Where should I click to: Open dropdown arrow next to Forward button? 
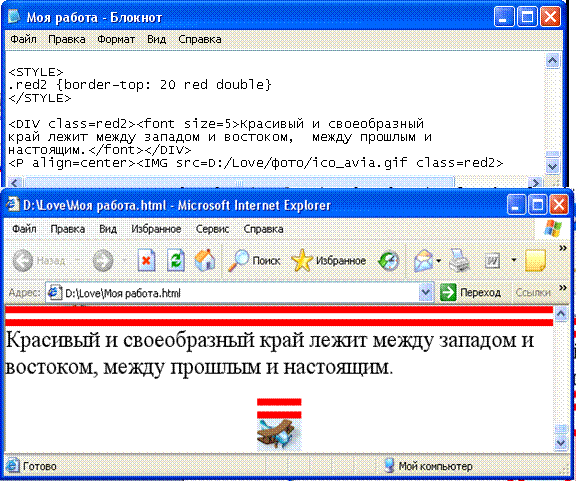[x=124, y=261]
